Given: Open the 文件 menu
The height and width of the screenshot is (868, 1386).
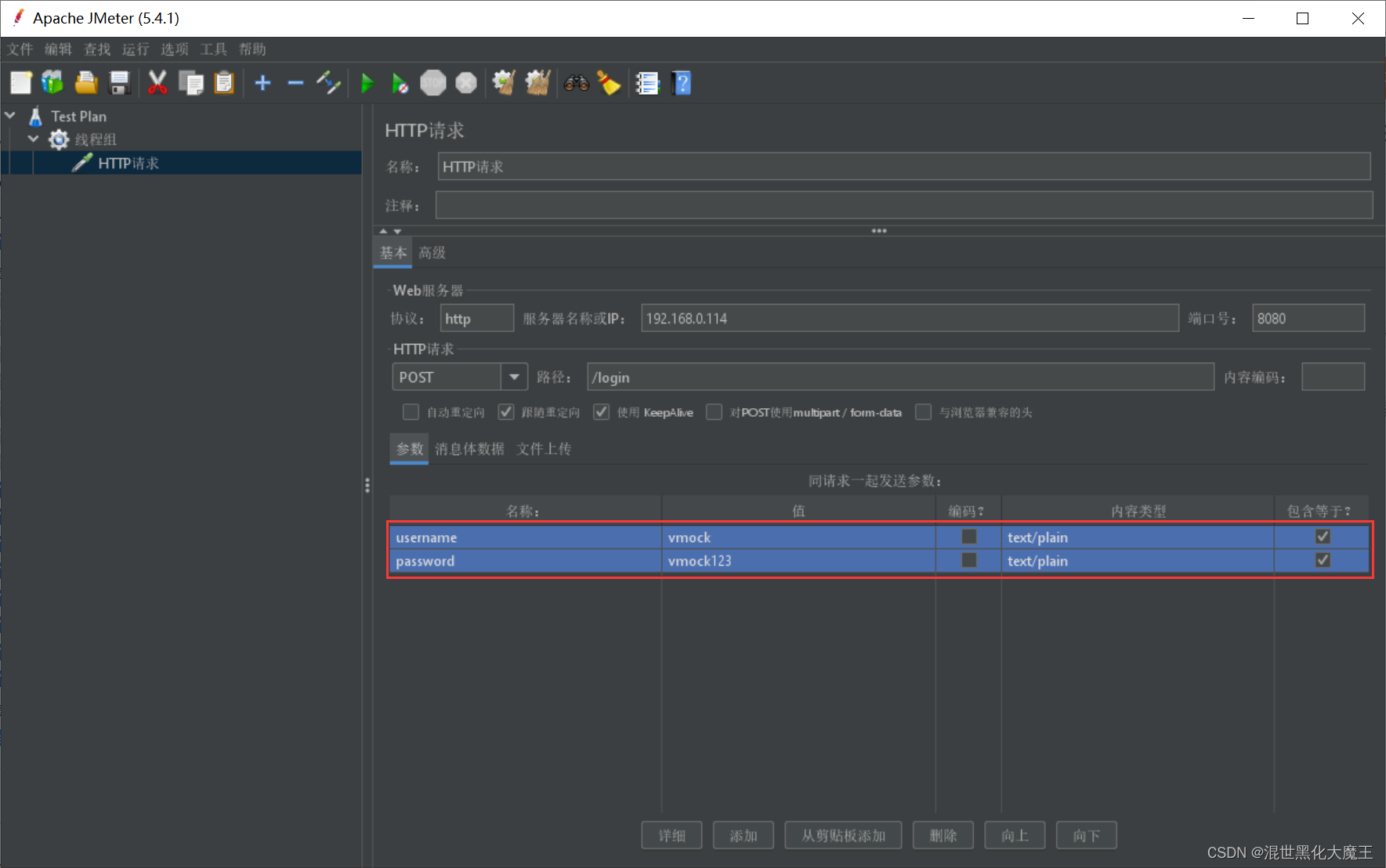Looking at the screenshot, I should [20, 49].
